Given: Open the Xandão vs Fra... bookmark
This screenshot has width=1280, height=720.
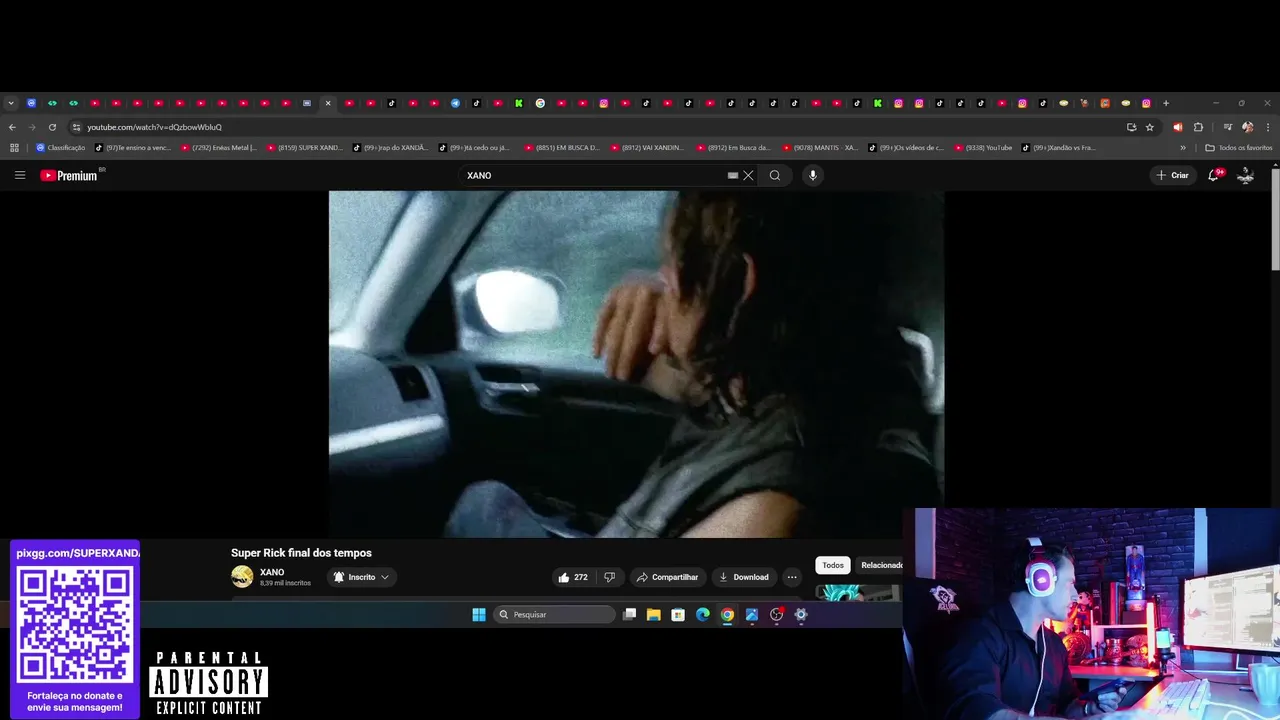Looking at the screenshot, I should coord(1059,148).
